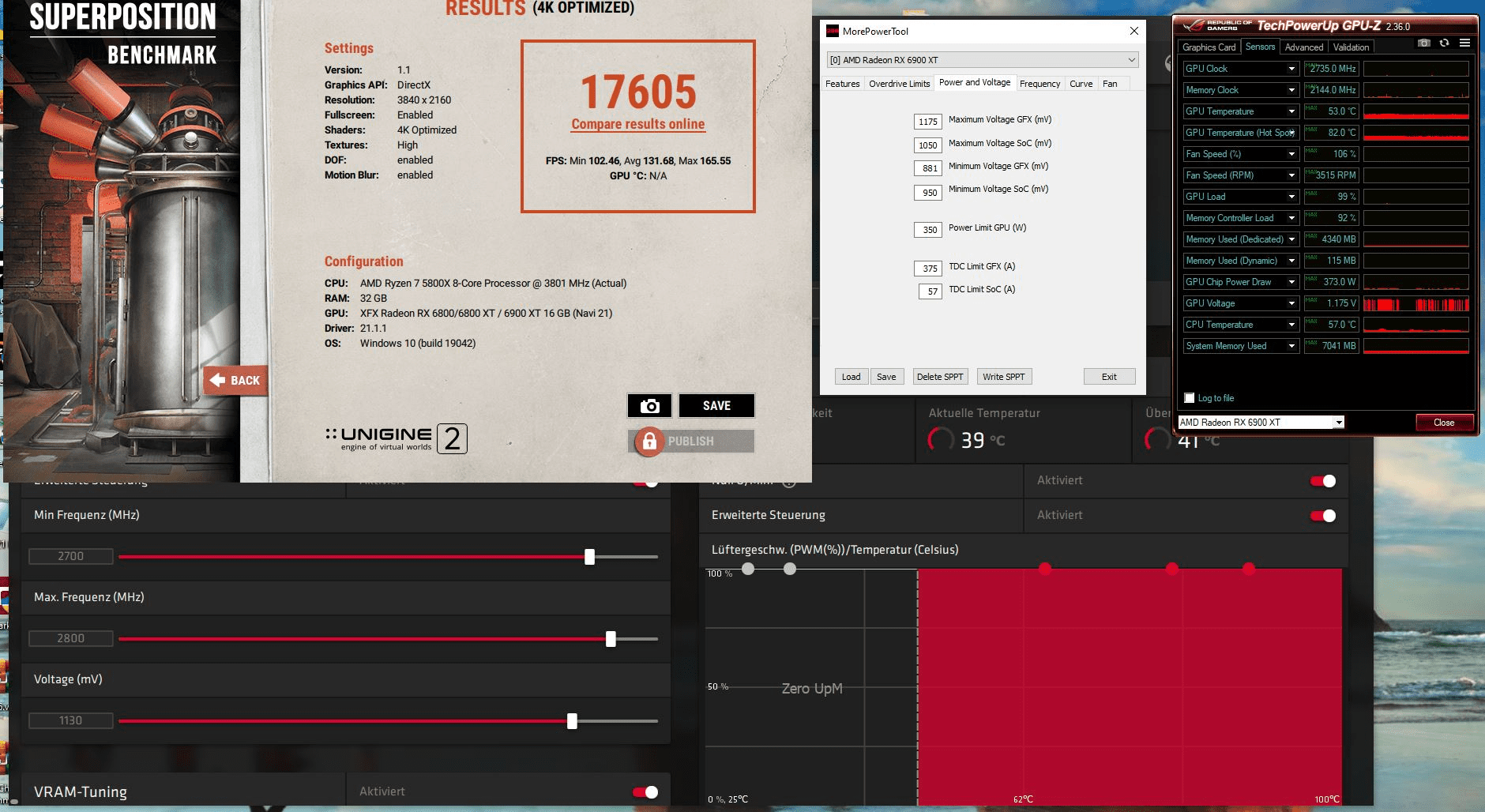Screen dimensions: 1485x812
Task: Select the fan curve point at 62°C
Action: click(1045, 569)
